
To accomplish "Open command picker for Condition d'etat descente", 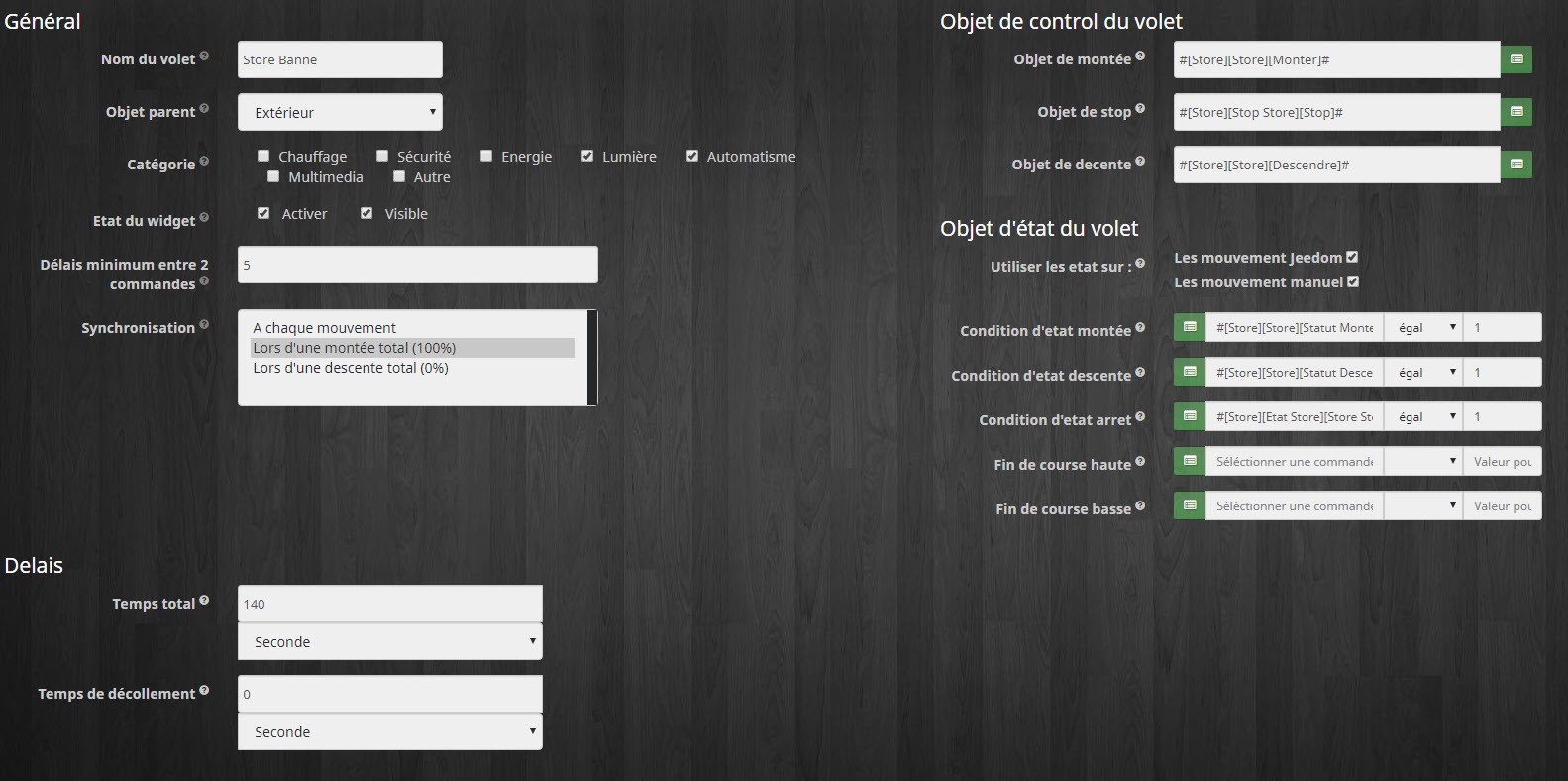I will click(x=1190, y=372).
